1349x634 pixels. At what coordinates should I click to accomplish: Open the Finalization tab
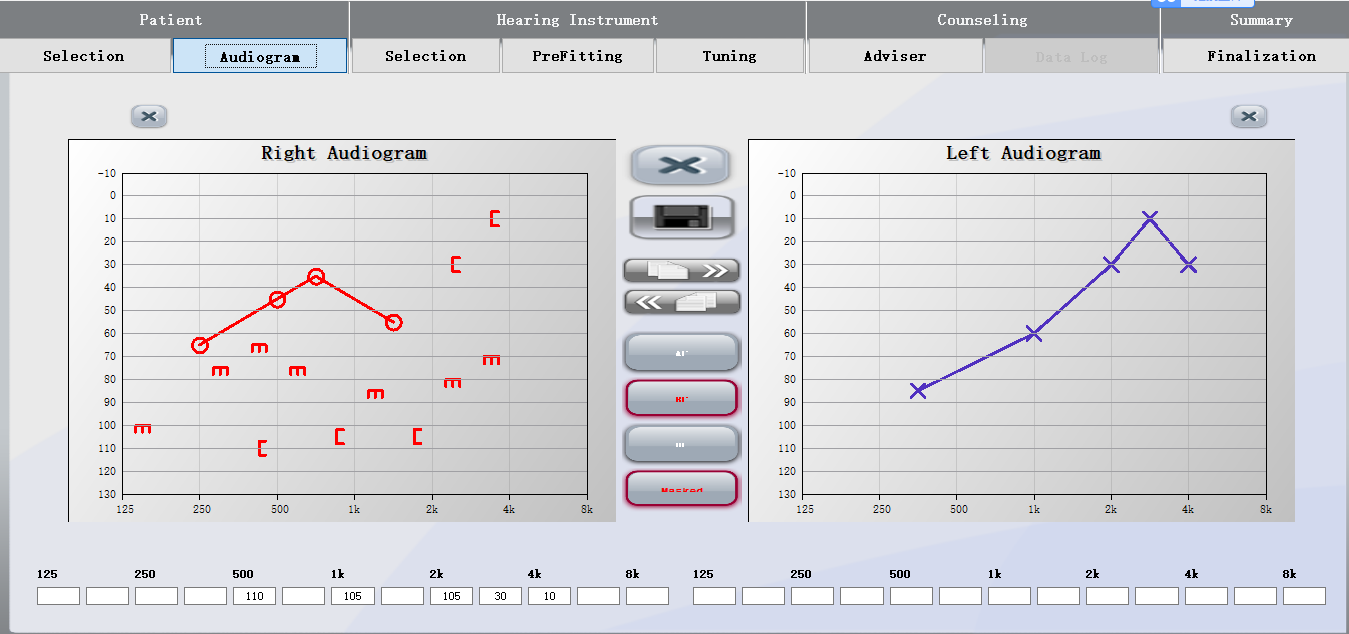pyautogui.click(x=1260, y=56)
